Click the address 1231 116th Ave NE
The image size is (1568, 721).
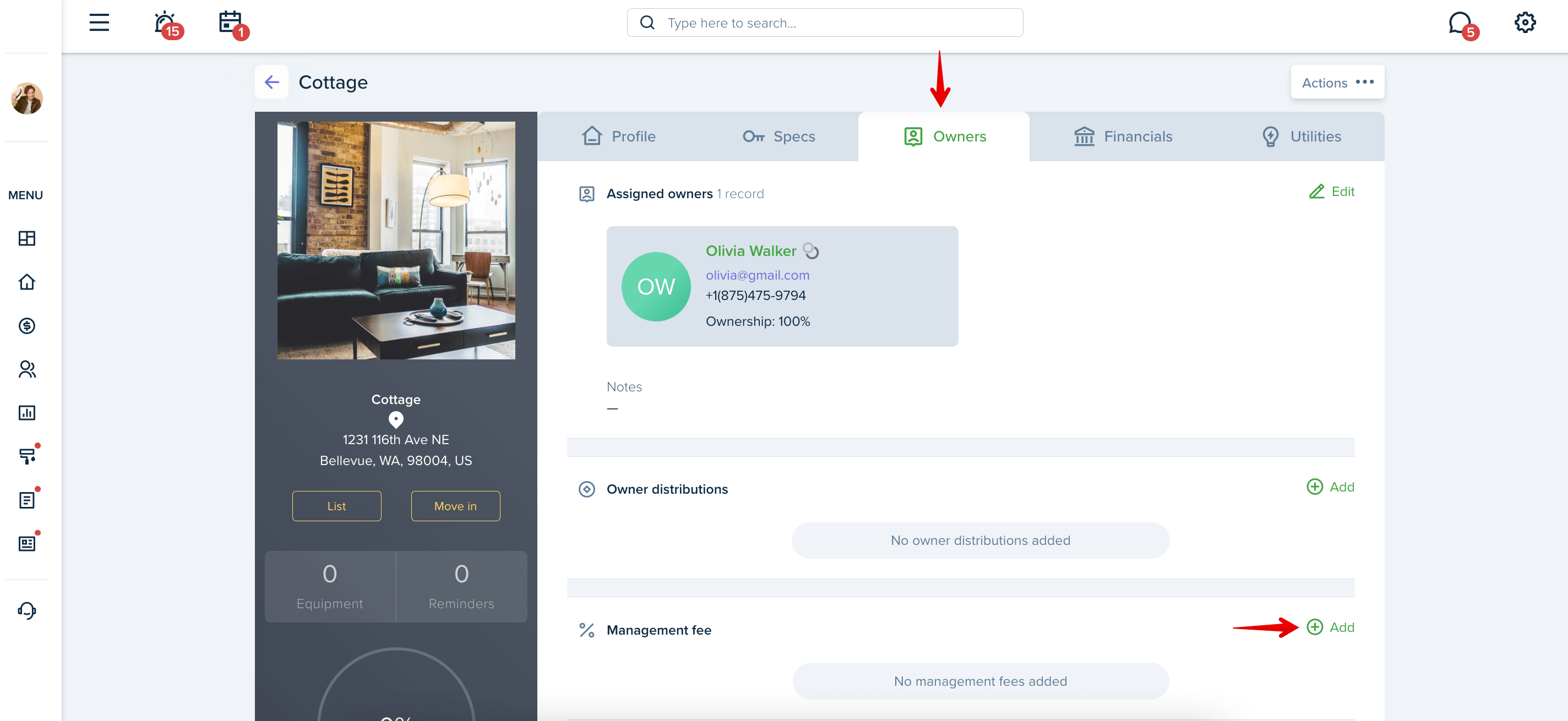pyautogui.click(x=396, y=439)
